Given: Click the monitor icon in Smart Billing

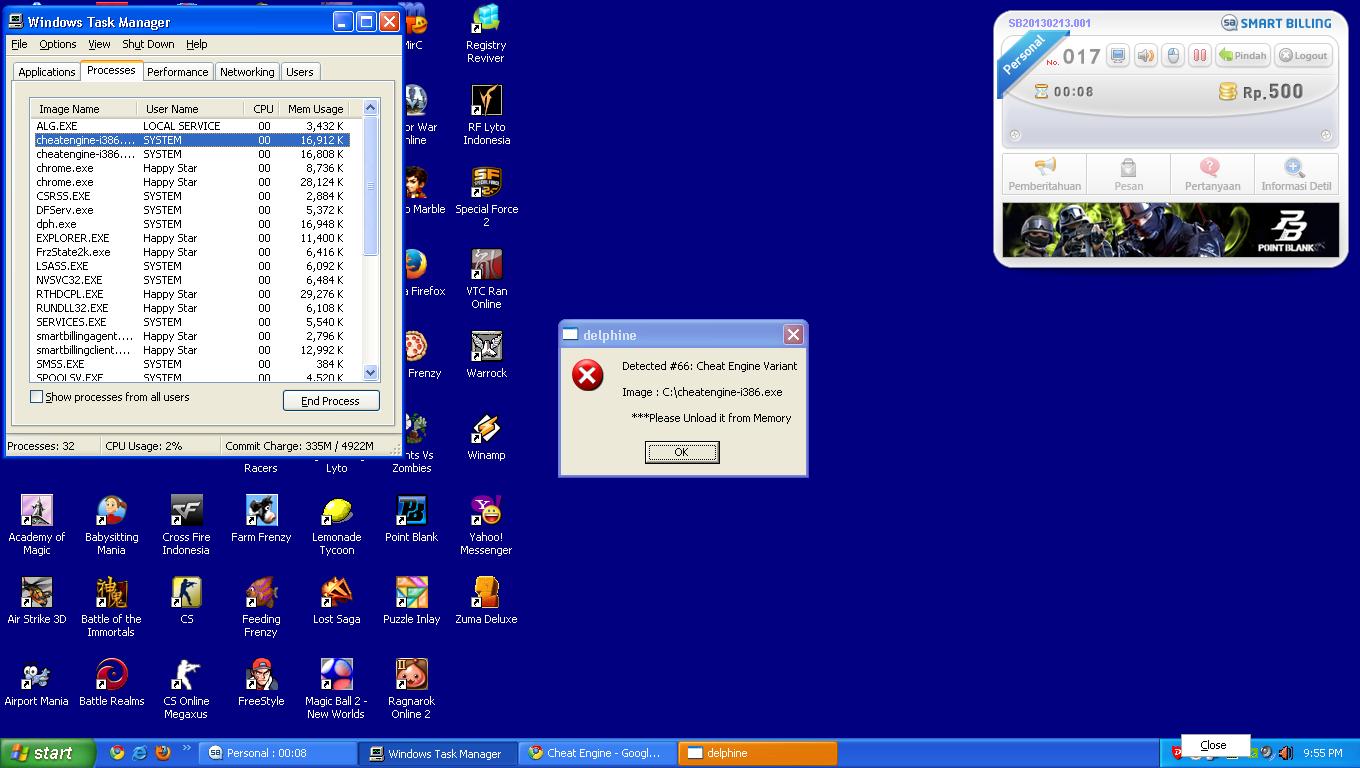Looking at the screenshot, I should [1118, 56].
